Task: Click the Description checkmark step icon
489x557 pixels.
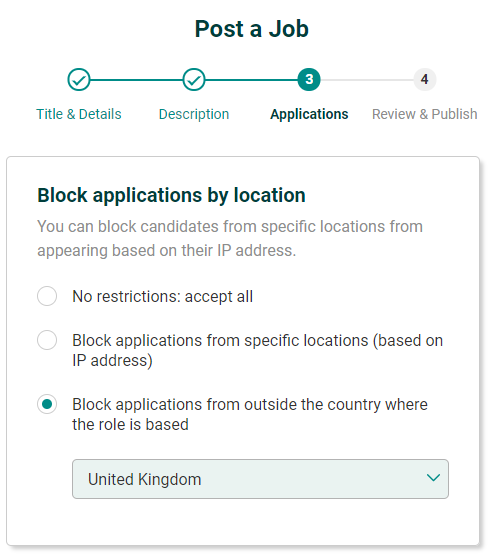Action: click(194, 80)
